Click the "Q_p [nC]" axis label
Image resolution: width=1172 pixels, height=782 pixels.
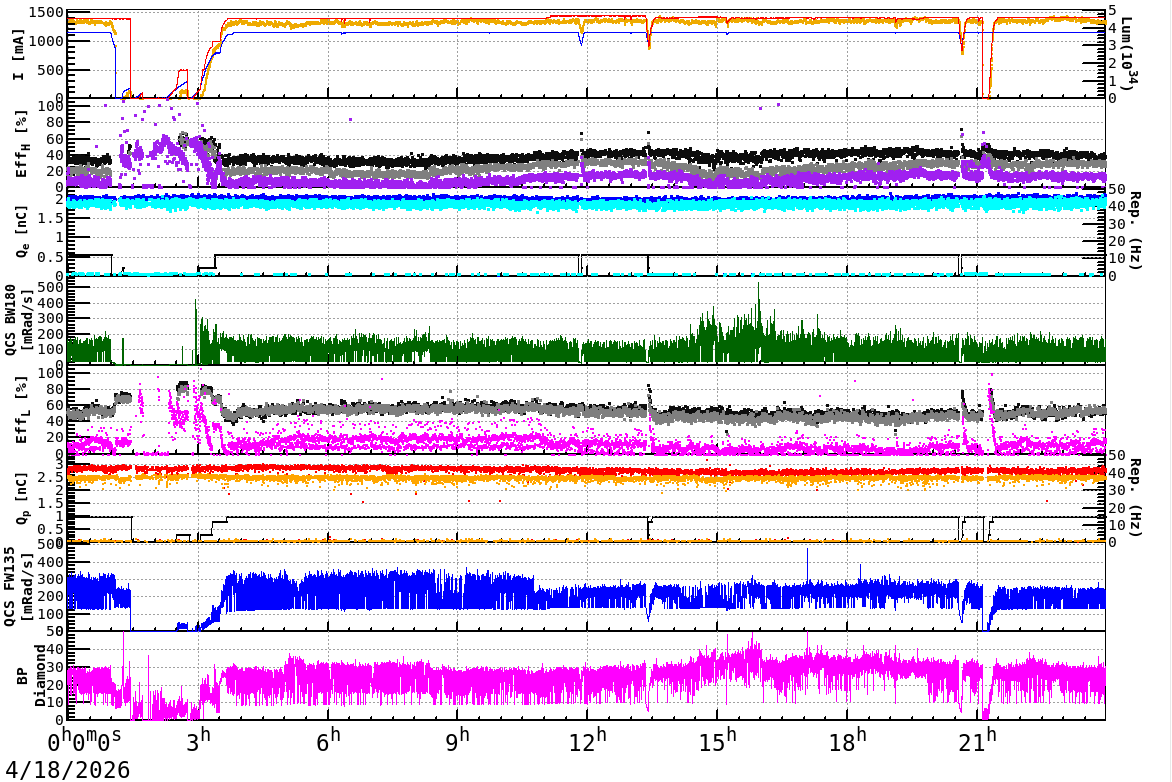pyautogui.click(x=21, y=498)
